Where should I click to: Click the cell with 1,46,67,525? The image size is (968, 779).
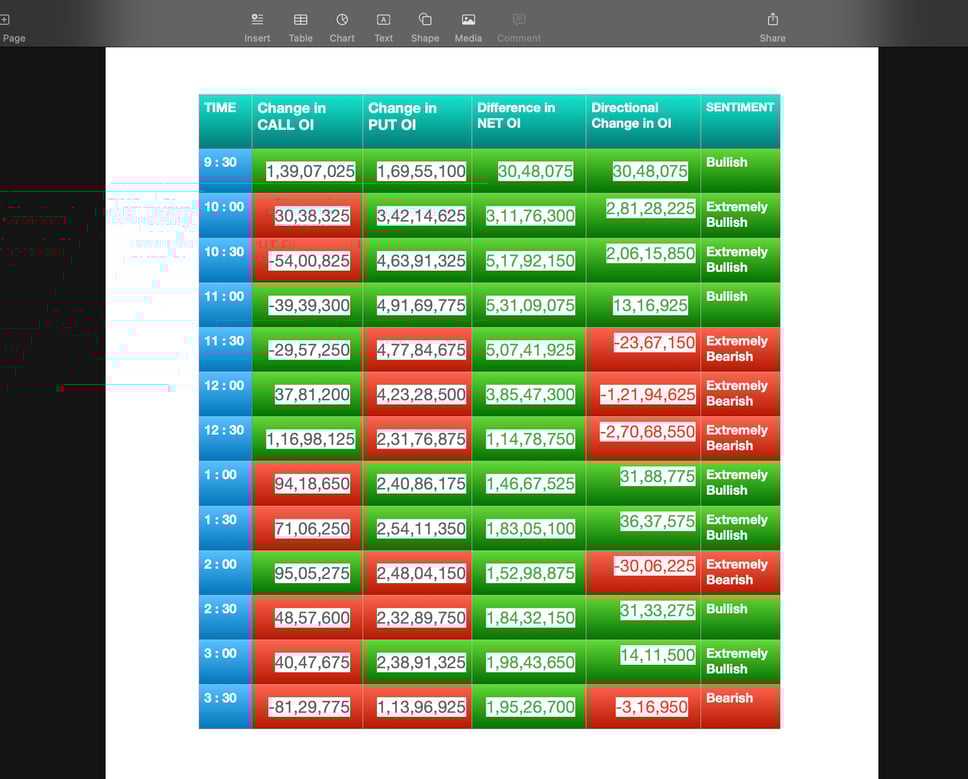pos(529,483)
